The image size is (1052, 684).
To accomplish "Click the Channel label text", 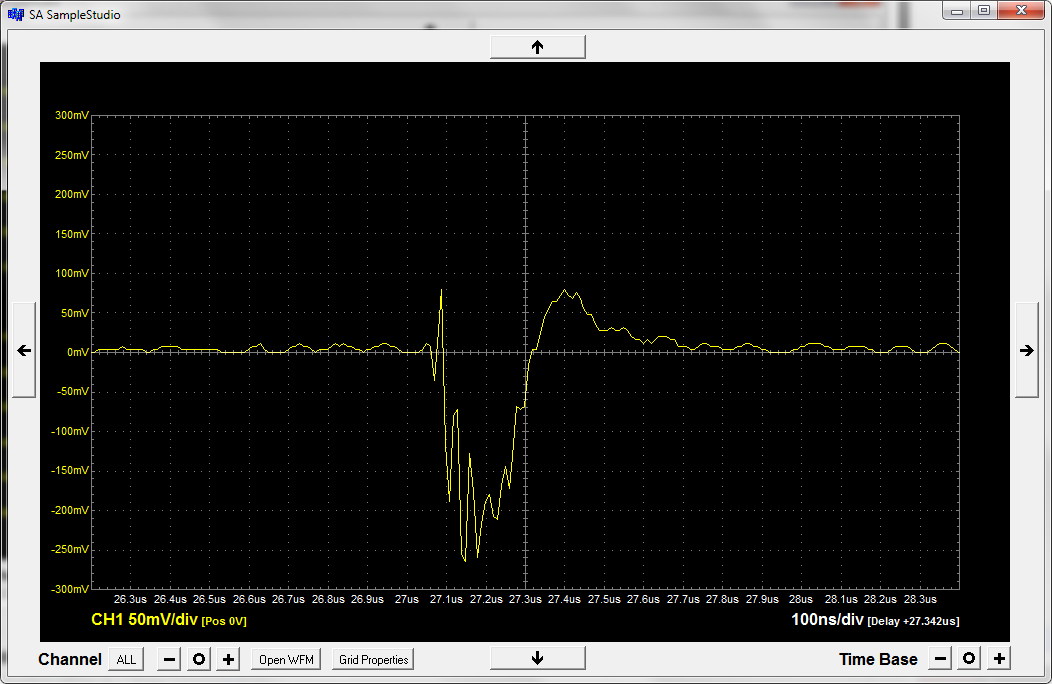I will (x=70, y=659).
